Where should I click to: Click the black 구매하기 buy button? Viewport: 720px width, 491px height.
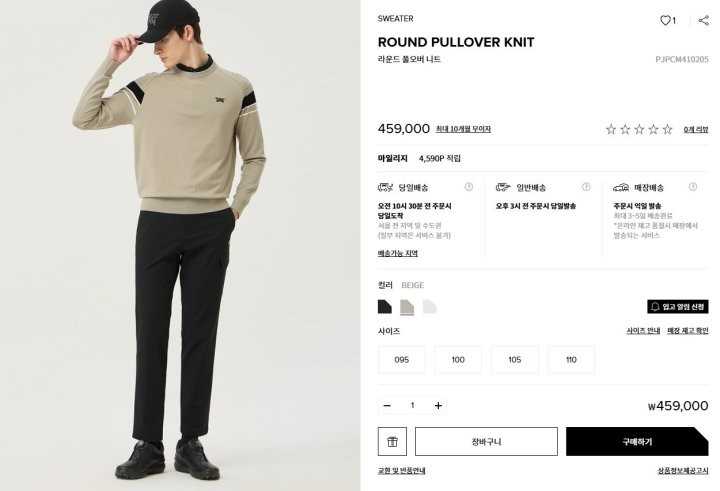pos(637,441)
